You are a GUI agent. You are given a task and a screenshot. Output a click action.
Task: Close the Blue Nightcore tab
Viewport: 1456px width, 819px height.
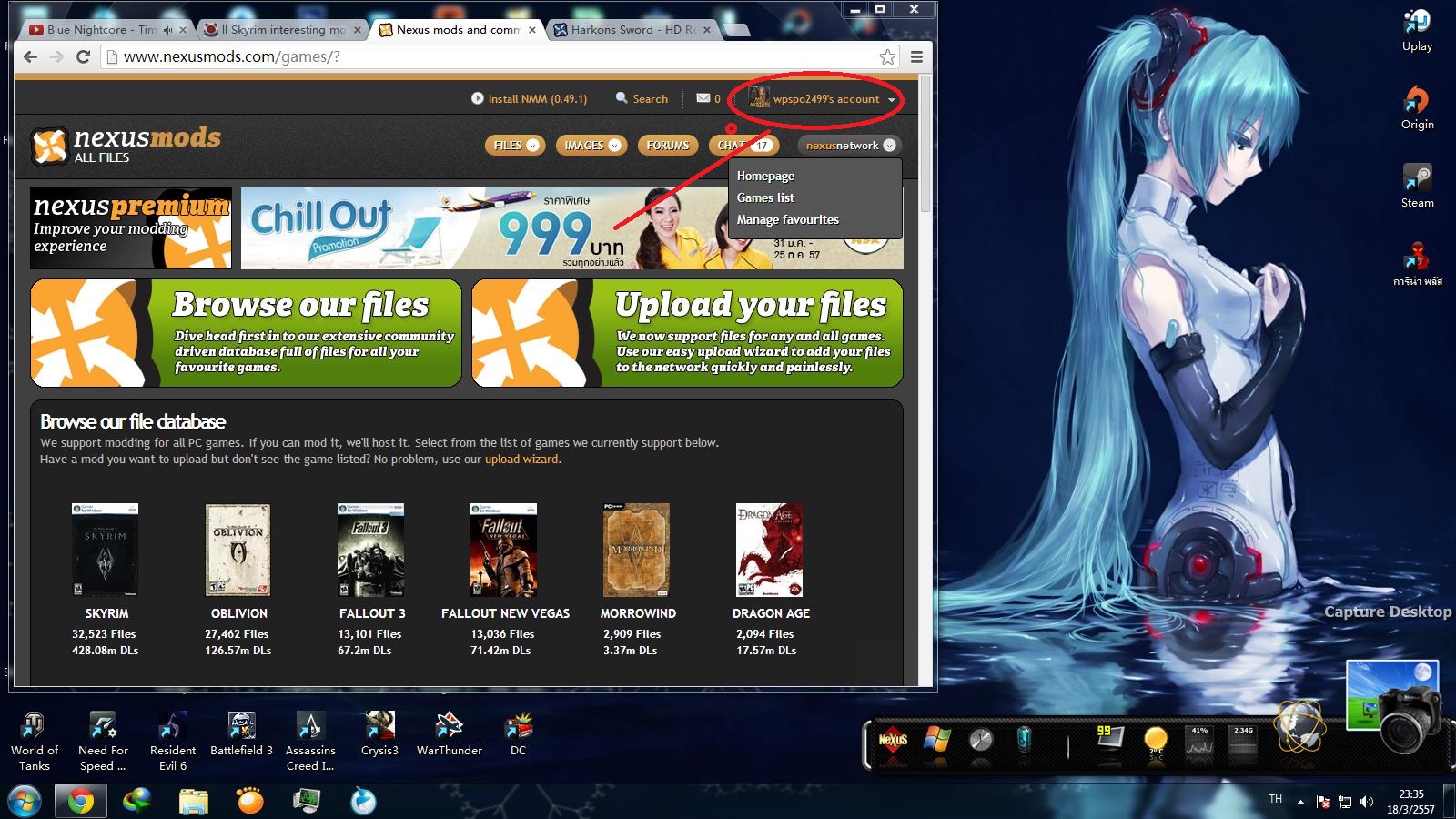[182, 30]
